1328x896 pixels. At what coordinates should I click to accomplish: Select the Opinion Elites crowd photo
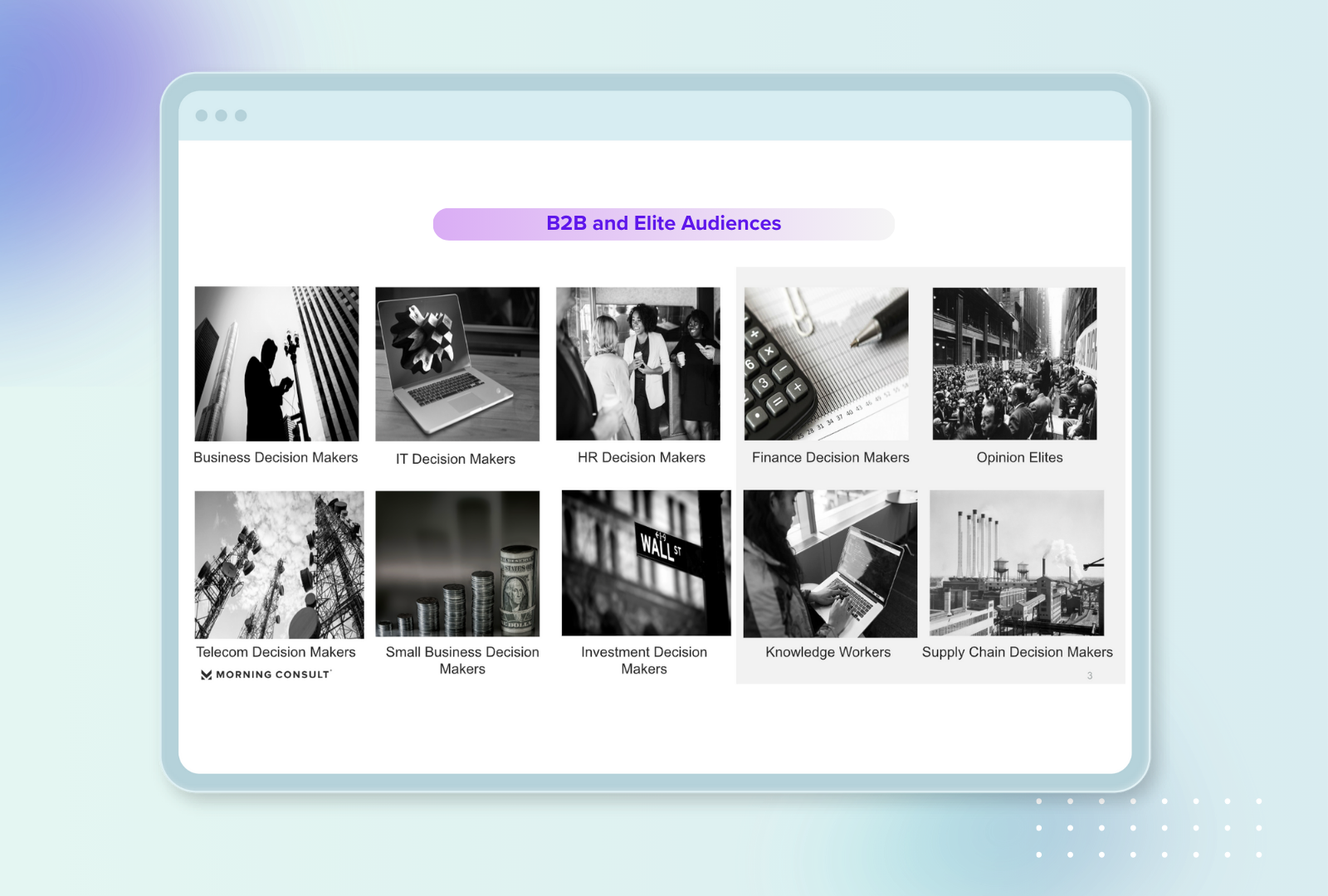click(1014, 363)
